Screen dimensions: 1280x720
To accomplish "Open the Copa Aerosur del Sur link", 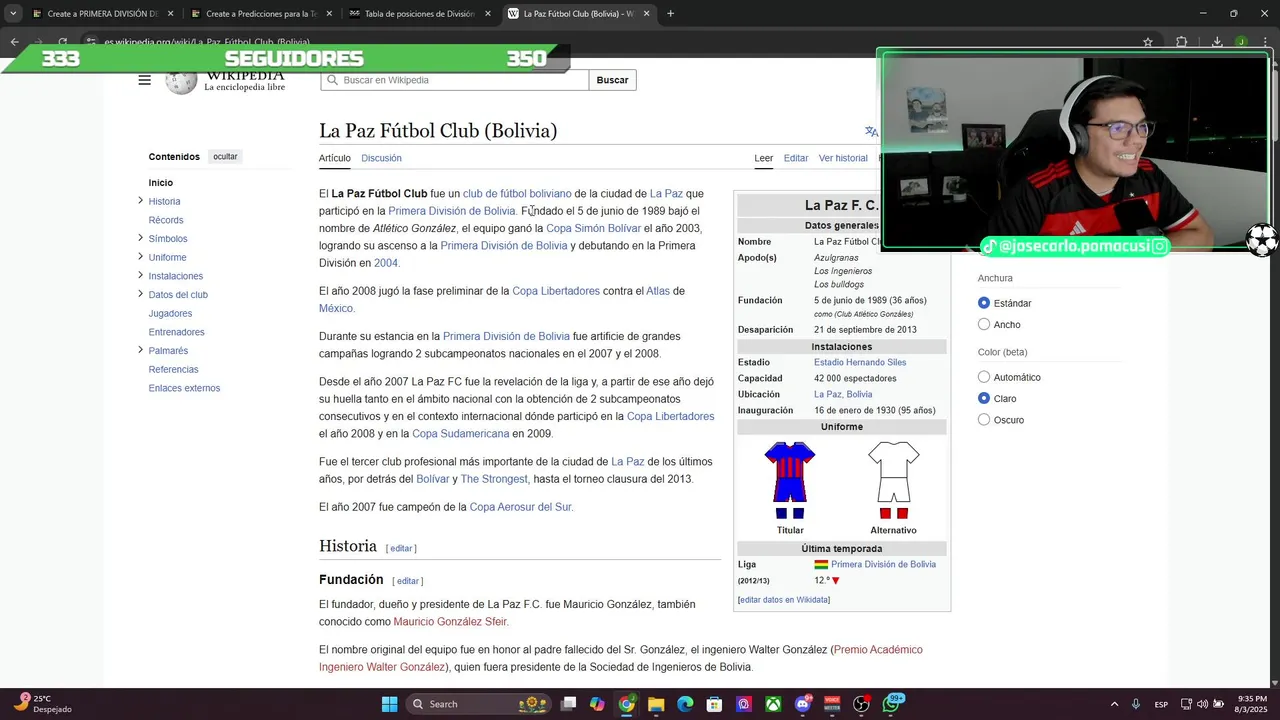I will click(x=521, y=507).
